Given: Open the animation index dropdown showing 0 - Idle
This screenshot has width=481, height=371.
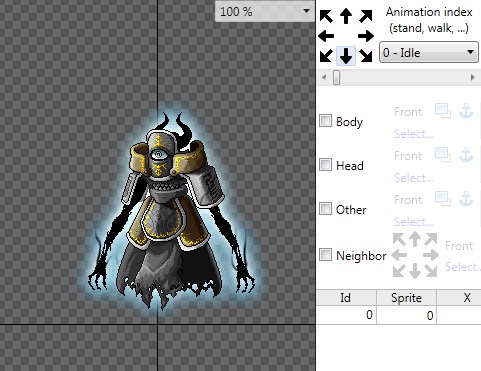Looking at the screenshot, I should 429,52.
